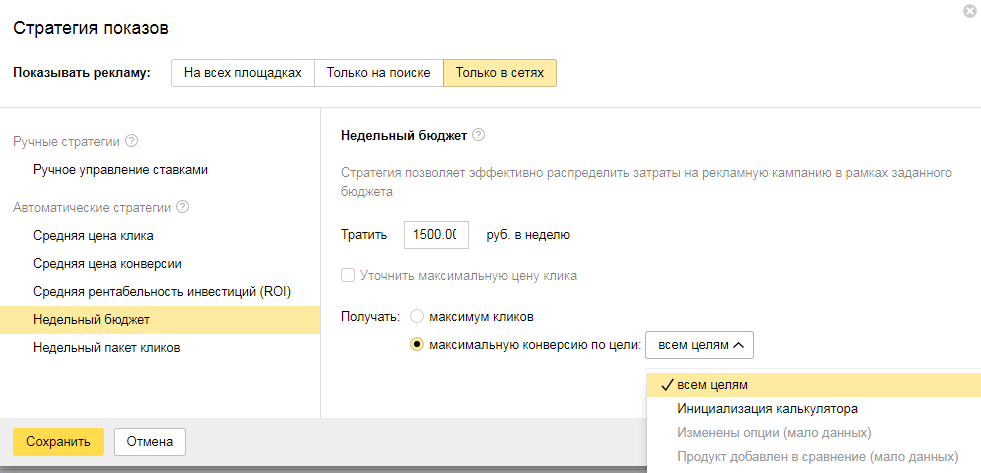The height and width of the screenshot is (473, 981).
Task: Switch to Только на поиске
Action: point(379,73)
